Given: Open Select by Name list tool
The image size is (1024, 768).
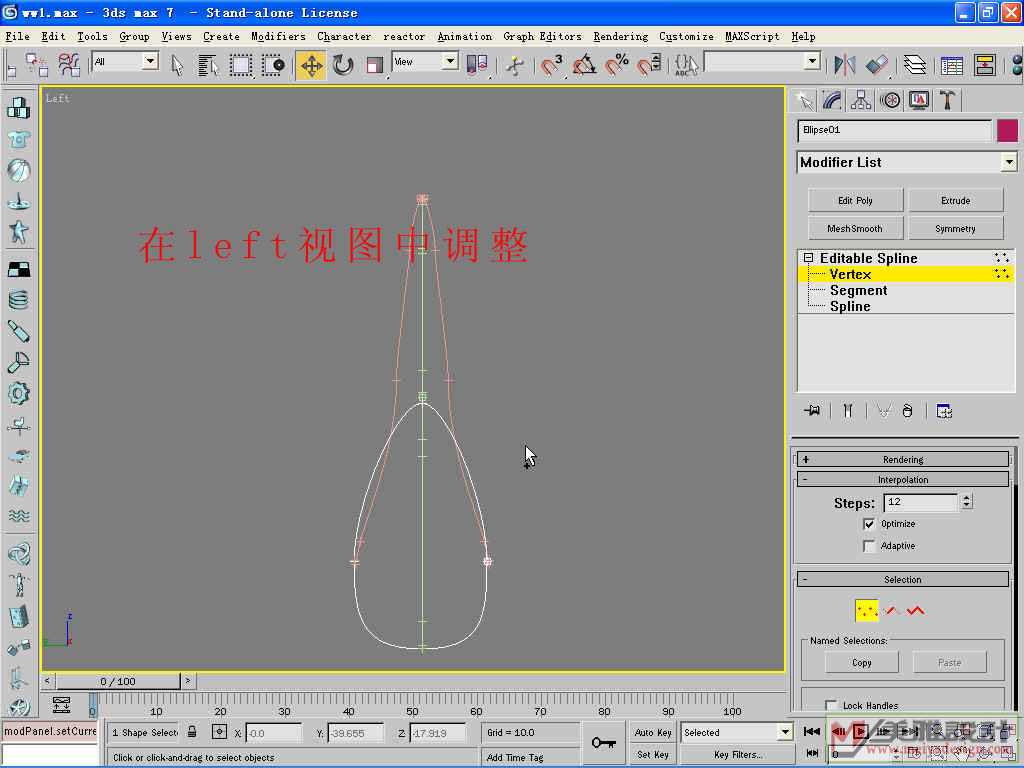Looking at the screenshot, I should 208,65.
